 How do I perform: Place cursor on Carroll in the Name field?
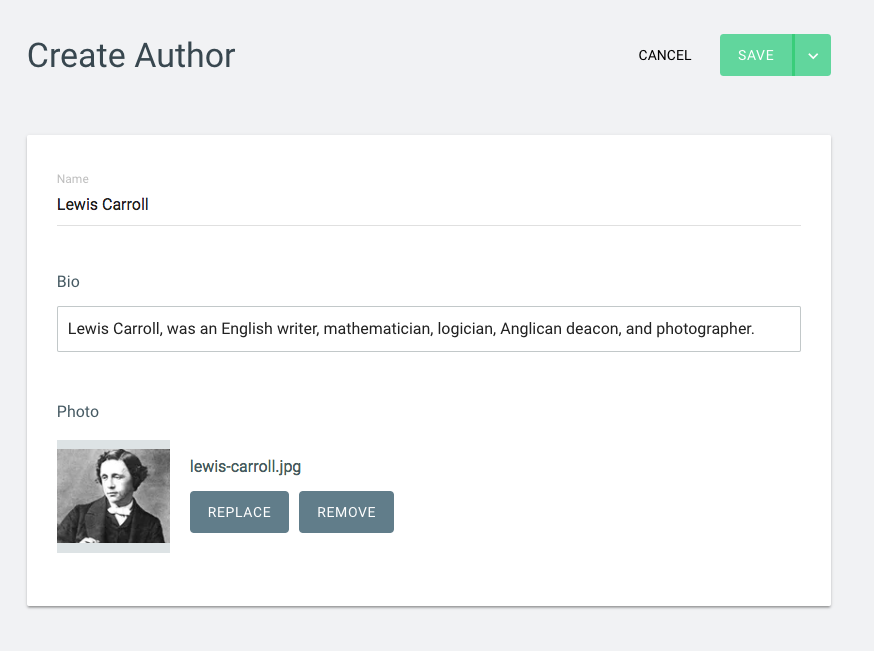pos(125,205)
